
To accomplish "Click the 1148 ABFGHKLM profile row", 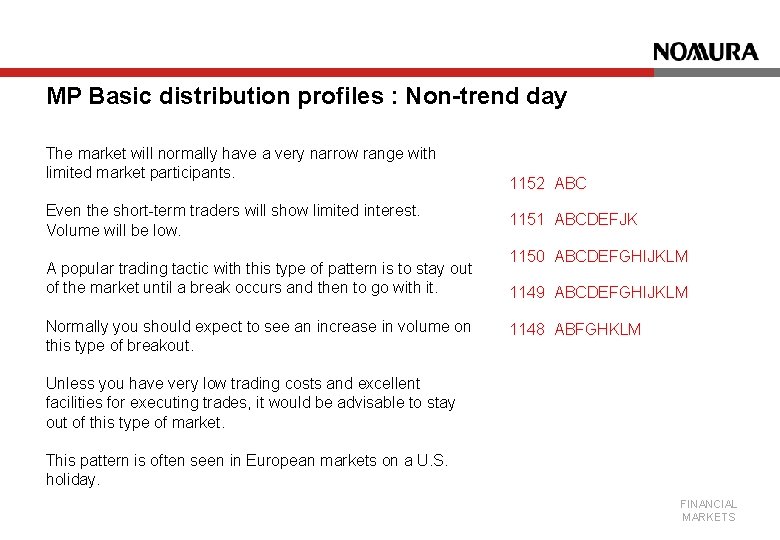I will pos(575,329).
